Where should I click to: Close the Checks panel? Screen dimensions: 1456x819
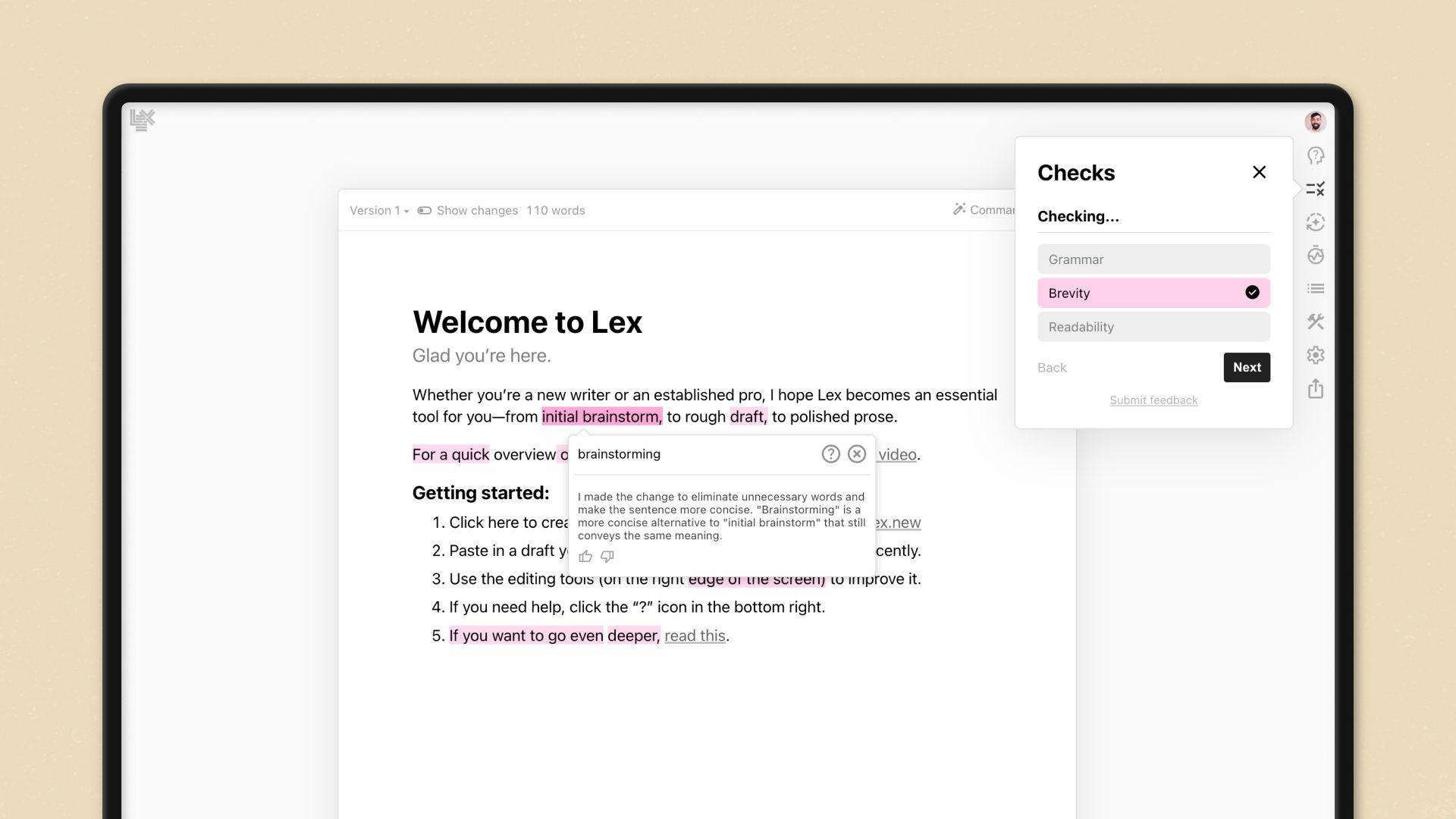(x=1259, y=172)
